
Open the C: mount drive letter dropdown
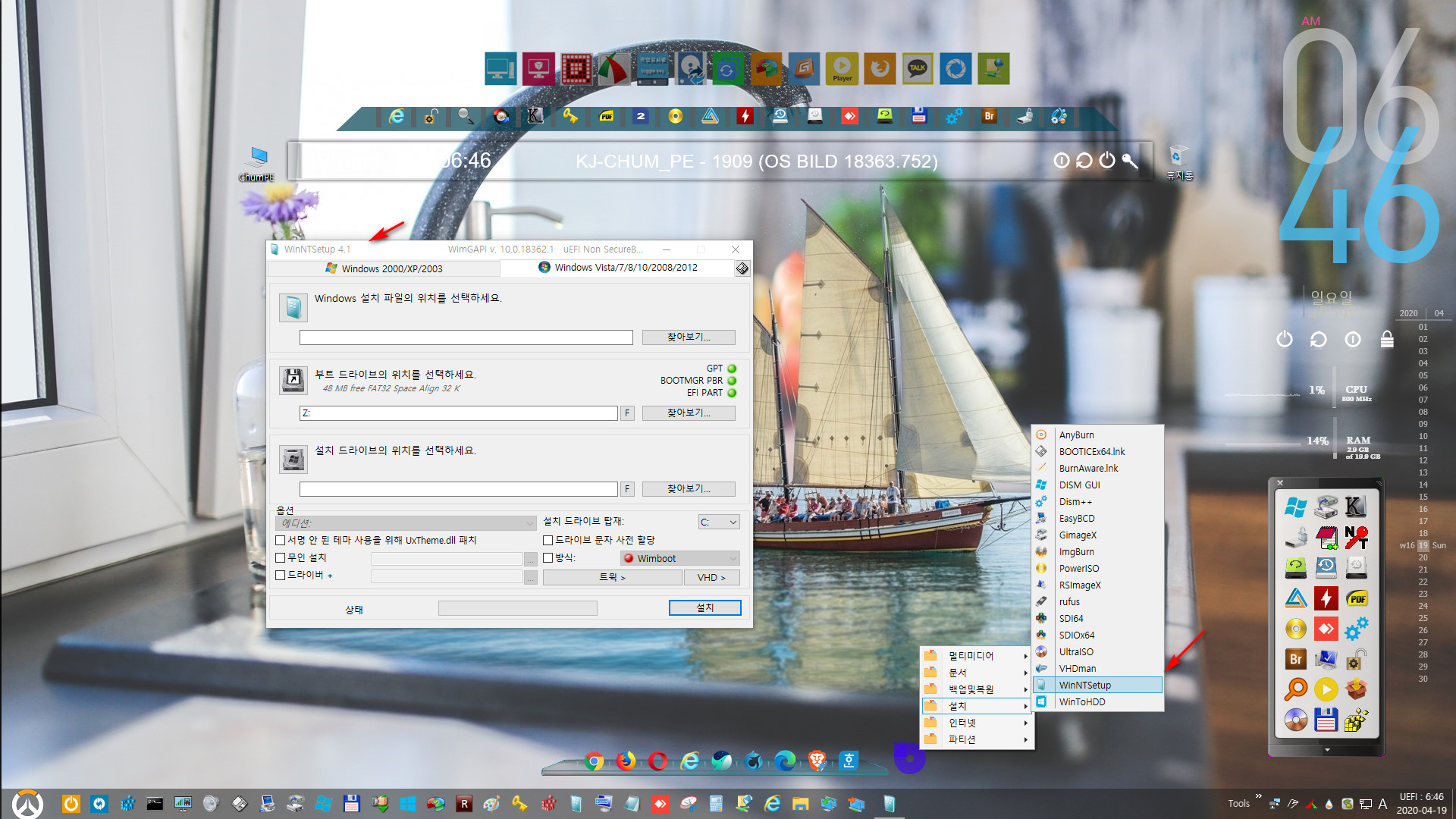coord(718,522)
